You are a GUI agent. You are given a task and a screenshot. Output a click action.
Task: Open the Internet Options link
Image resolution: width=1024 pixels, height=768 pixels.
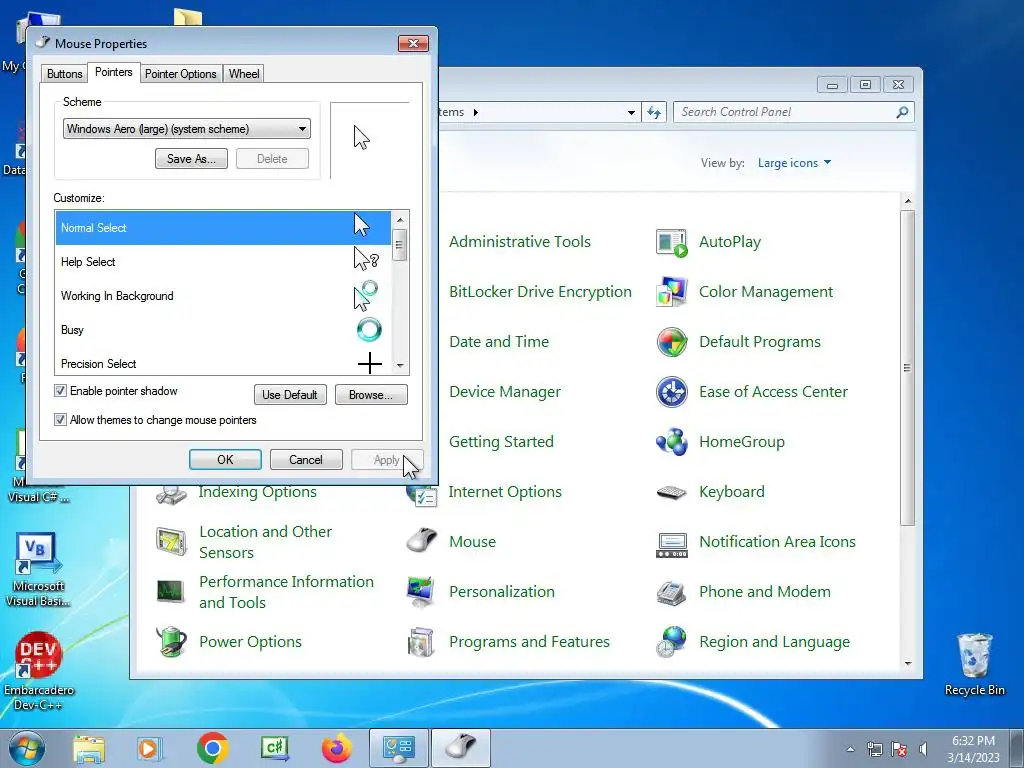pyautogui.click(x=505, y=492)
